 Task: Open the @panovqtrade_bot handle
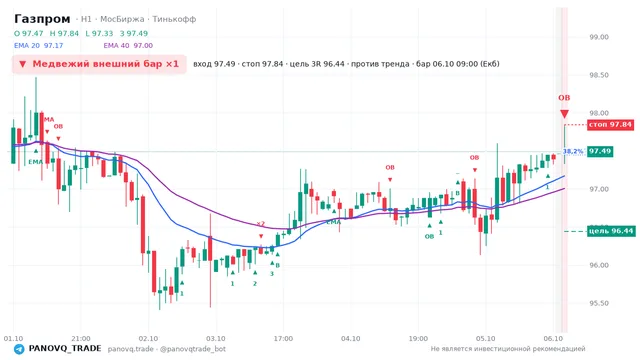coord(193,349)
